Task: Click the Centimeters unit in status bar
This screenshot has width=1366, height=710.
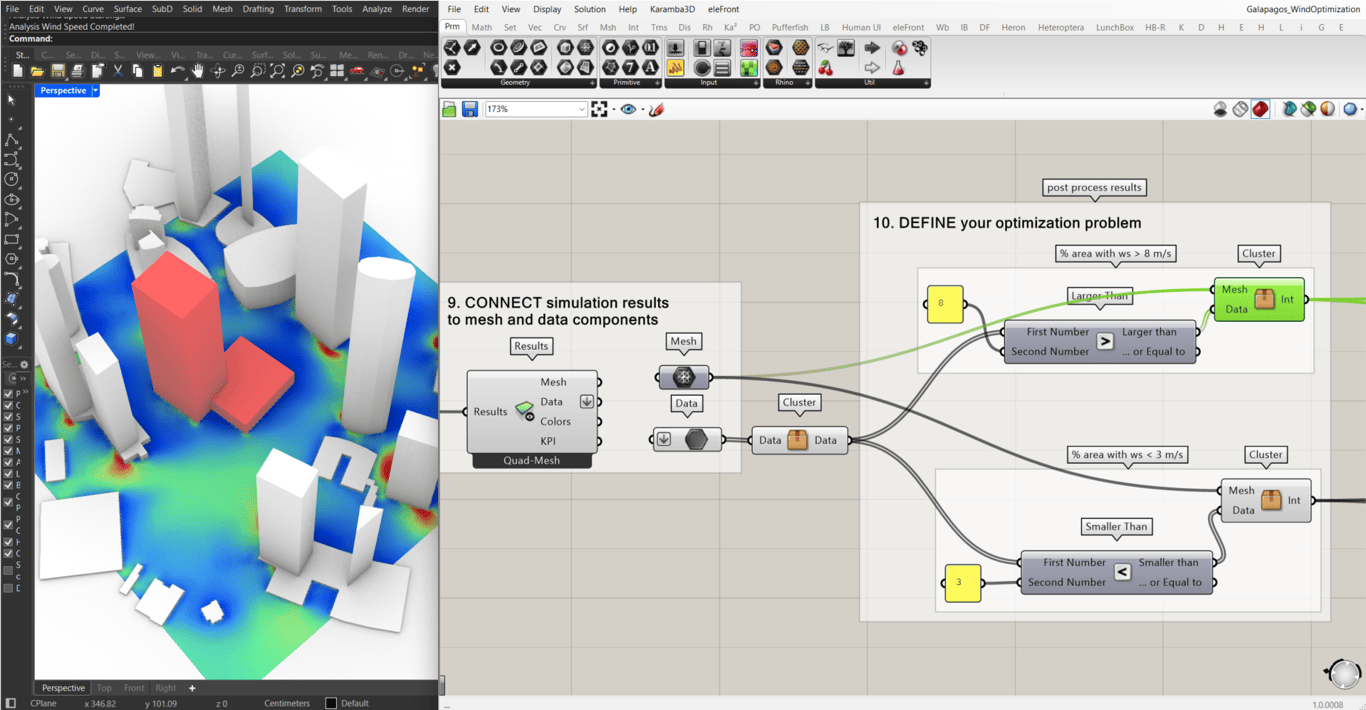Action: [x=287, y=703]
